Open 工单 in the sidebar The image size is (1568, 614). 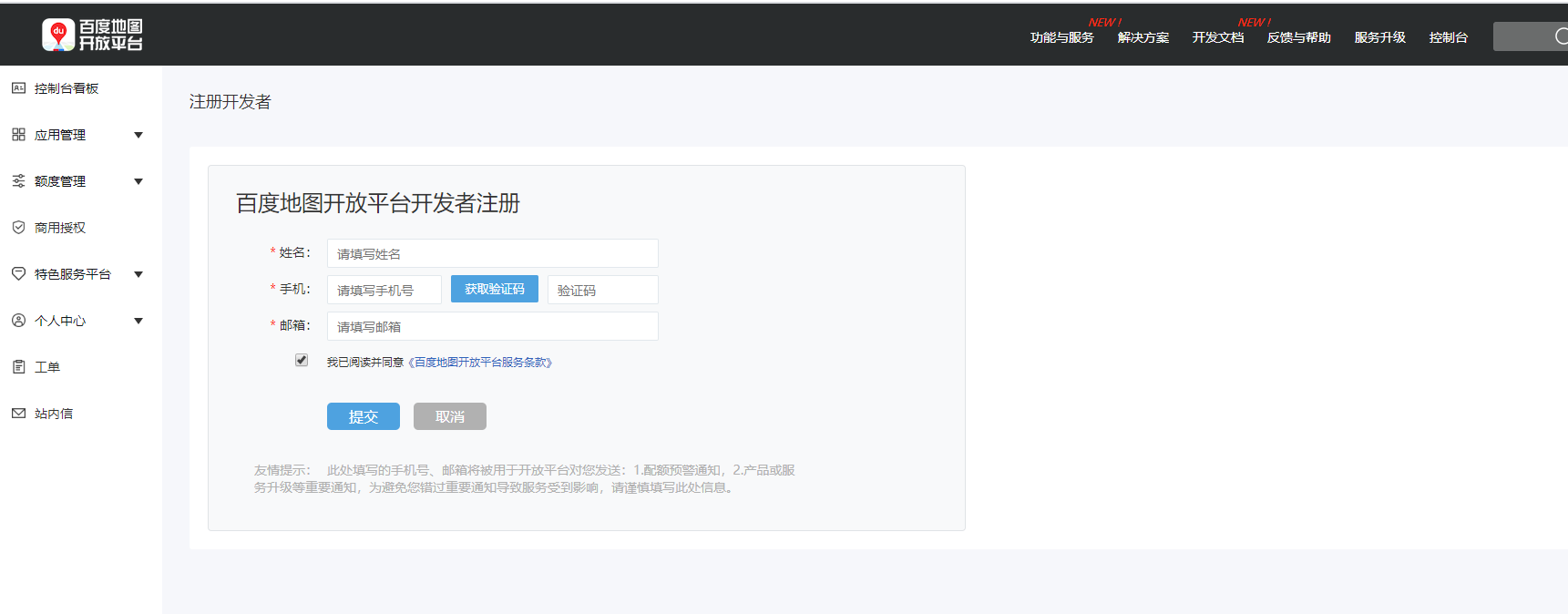(x=47, y=367)
